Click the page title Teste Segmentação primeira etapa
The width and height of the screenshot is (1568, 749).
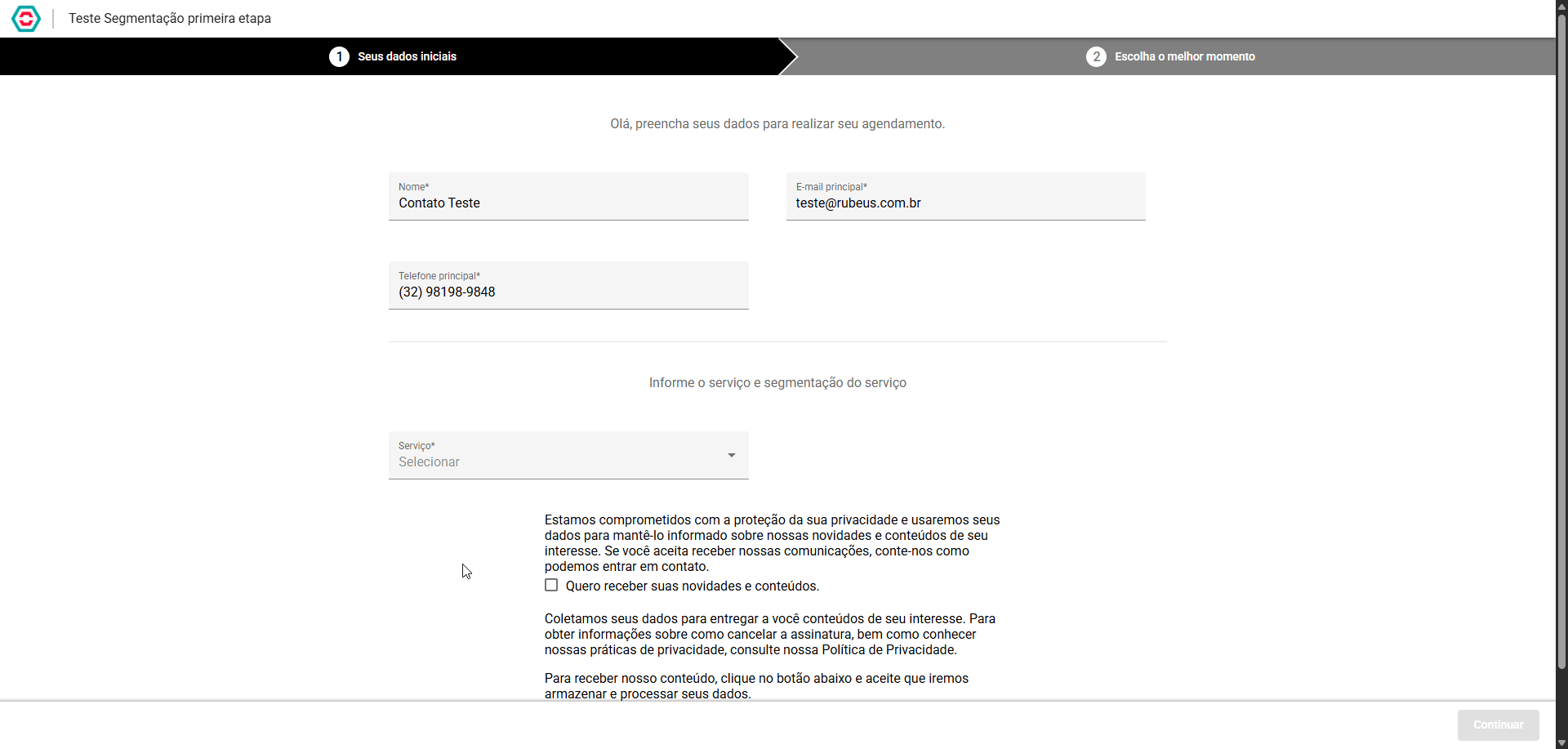[x=170, y=18]
